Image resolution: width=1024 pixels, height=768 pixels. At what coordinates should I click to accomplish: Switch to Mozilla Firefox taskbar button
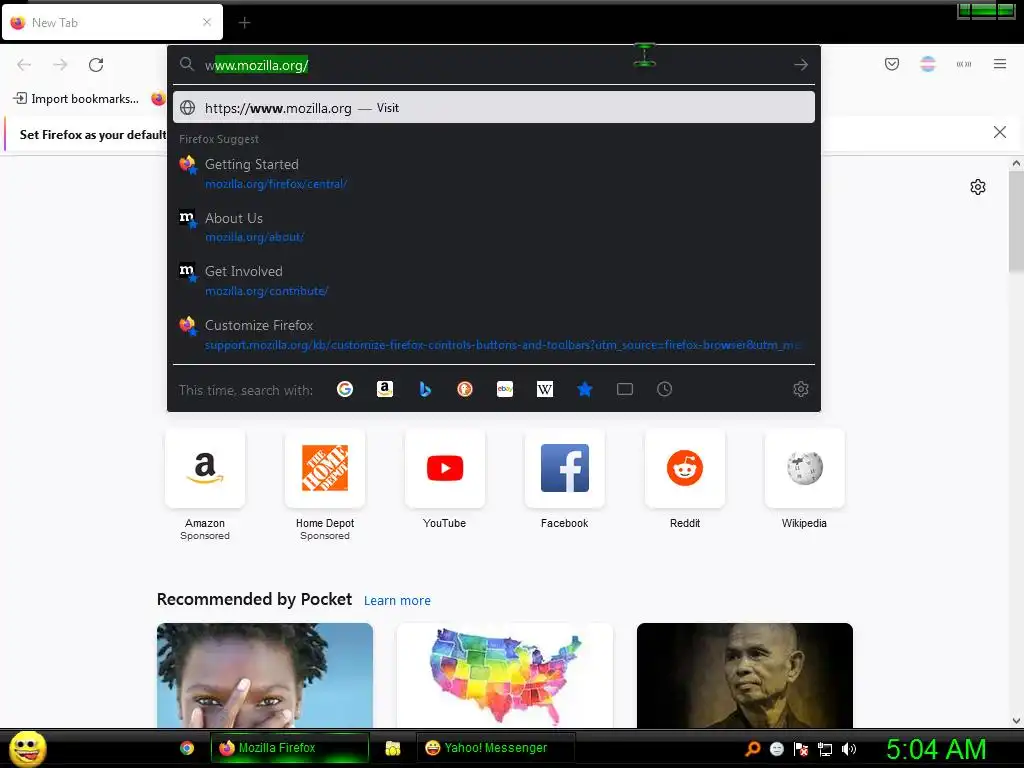point(290,748)
